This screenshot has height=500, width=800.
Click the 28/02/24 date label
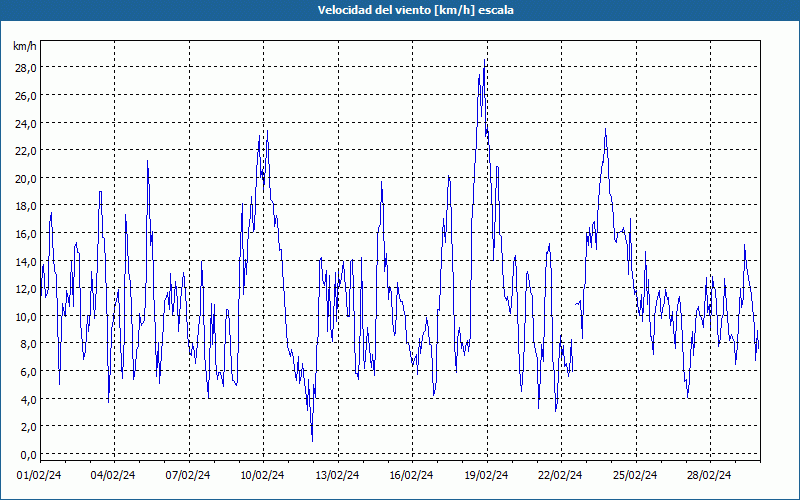coord(709,476)
